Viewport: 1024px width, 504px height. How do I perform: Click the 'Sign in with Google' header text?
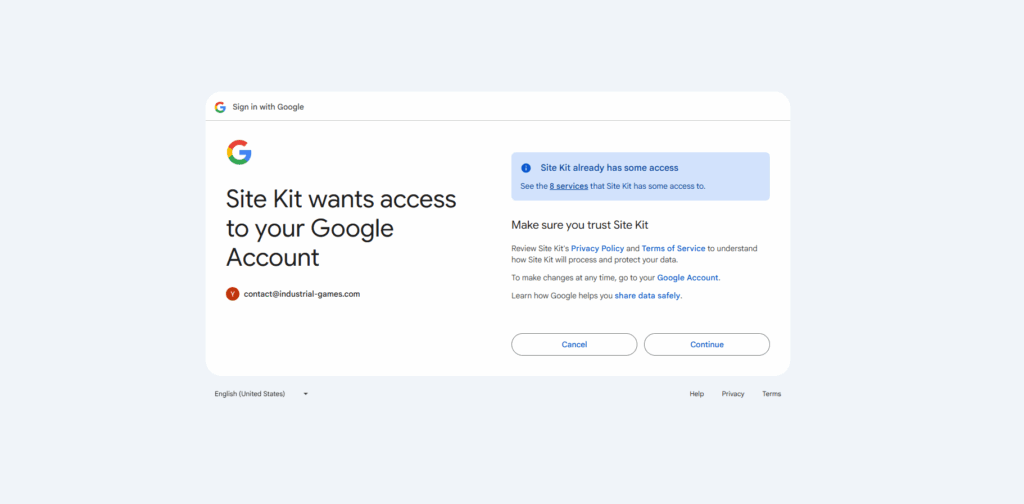click(x=268, y=107)
